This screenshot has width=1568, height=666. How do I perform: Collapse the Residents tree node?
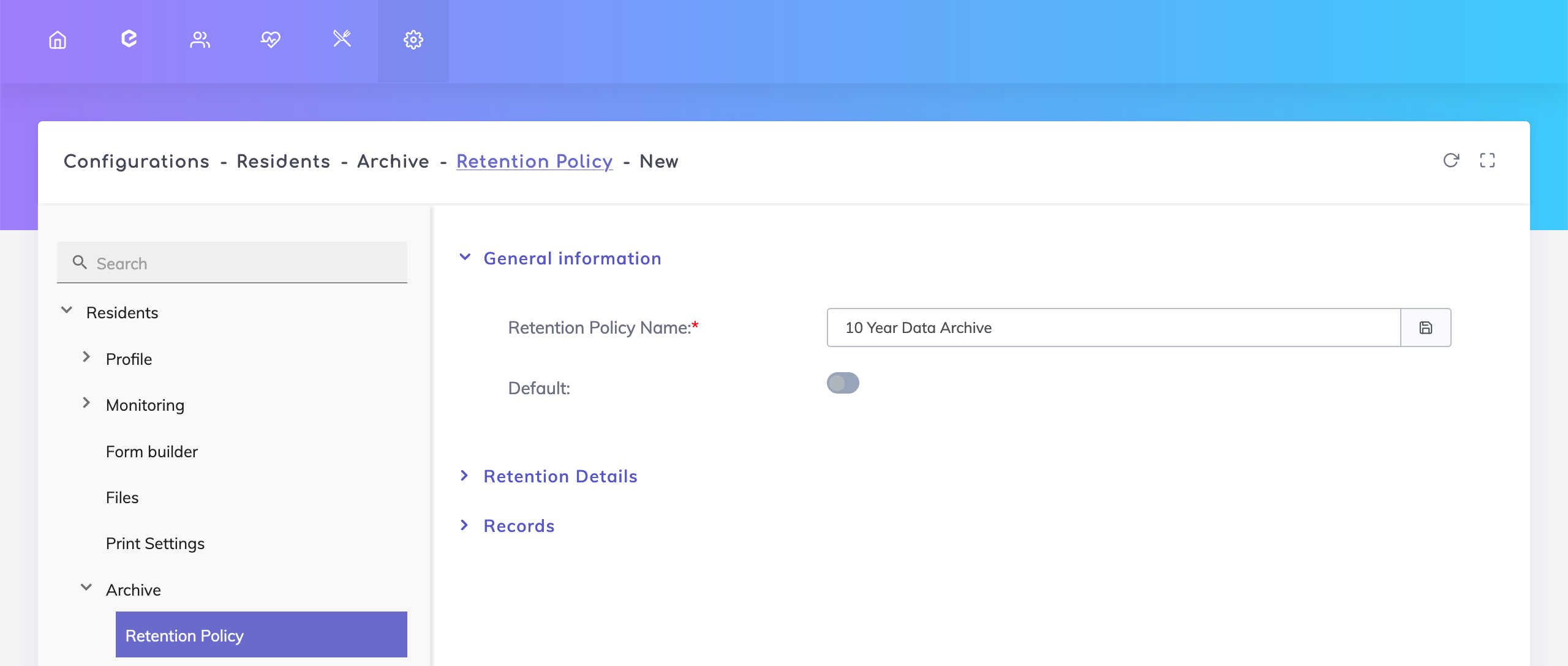coord(67,311)
